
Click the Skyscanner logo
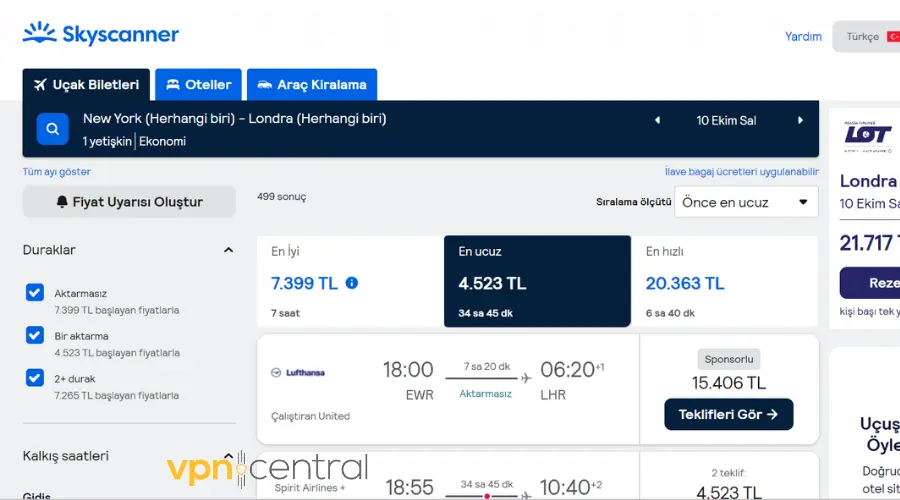pos(100,34)
